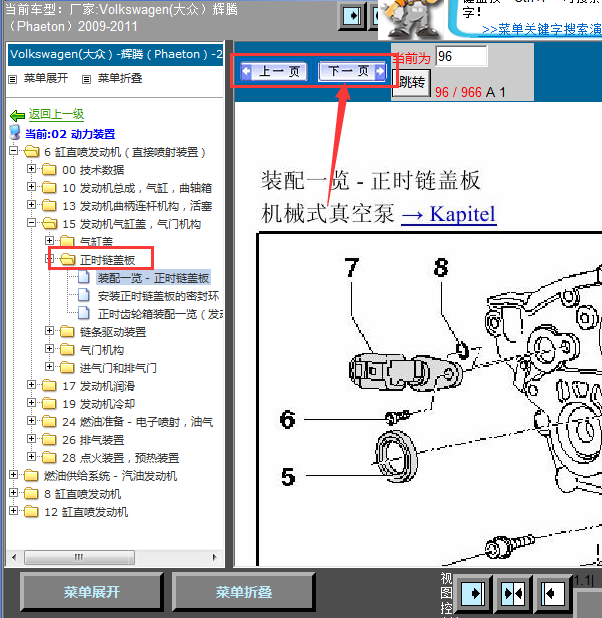Go to previous page with 上一页 button
602x618 pixels.
pos(274,71)
